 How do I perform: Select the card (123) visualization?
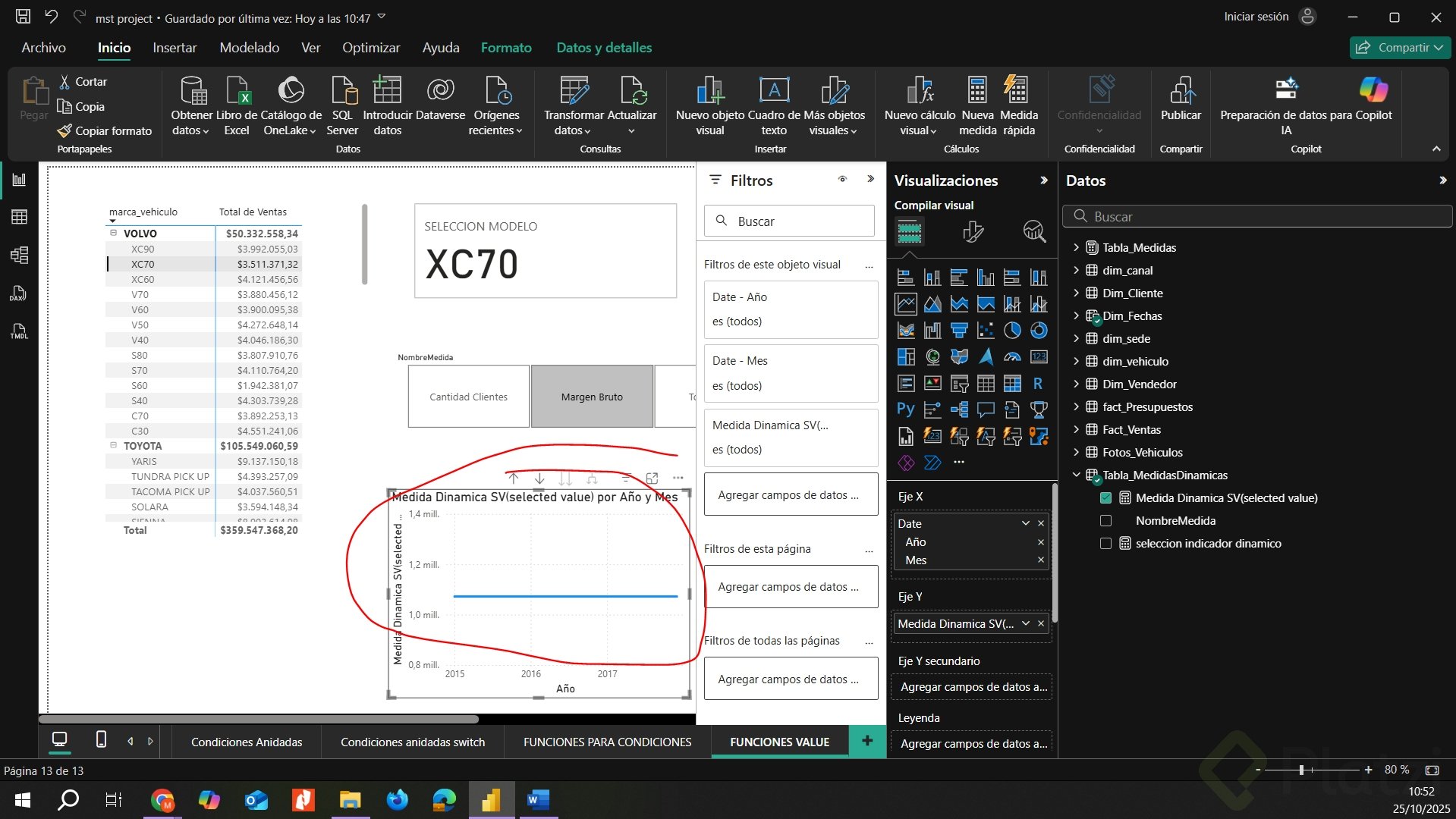pos(1039,357)
